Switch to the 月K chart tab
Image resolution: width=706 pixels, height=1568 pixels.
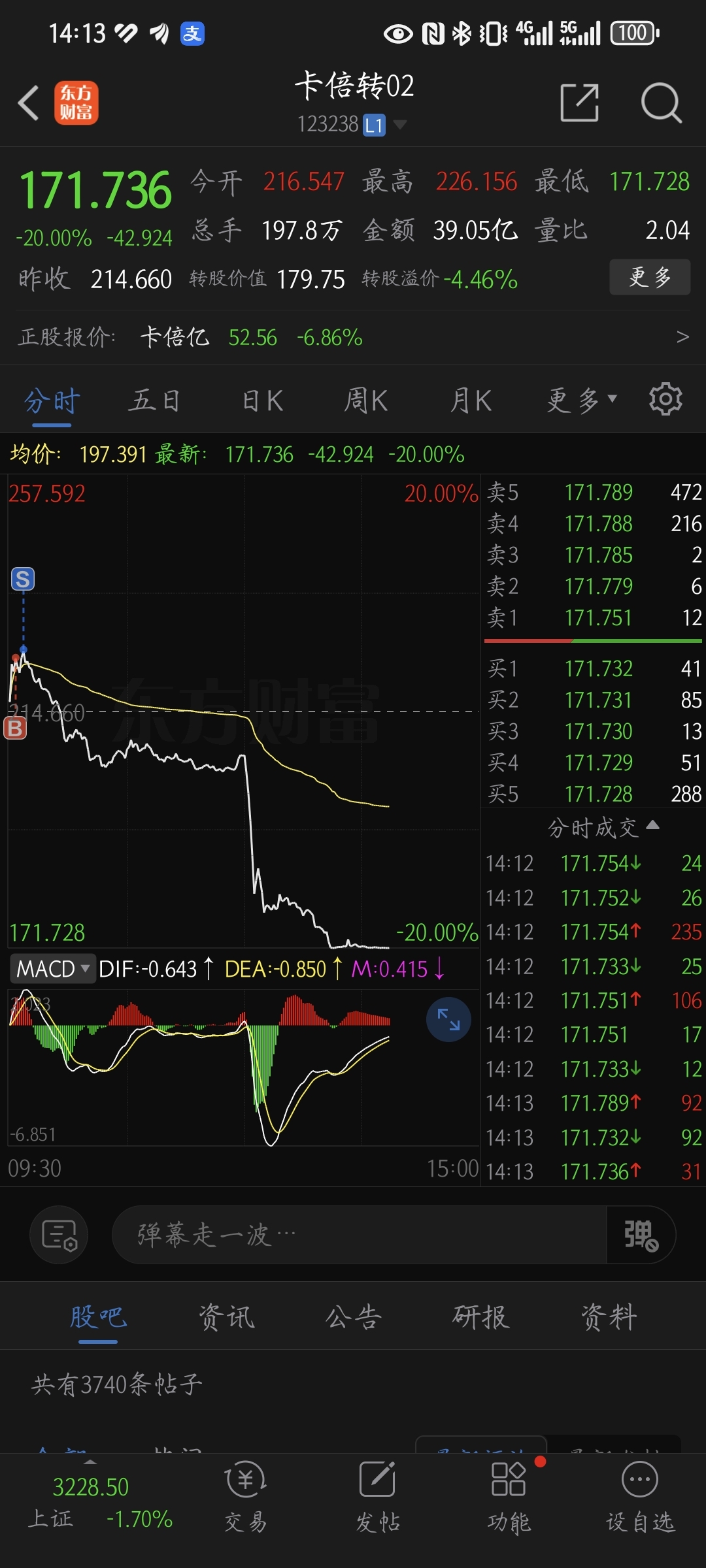[471, 400]
